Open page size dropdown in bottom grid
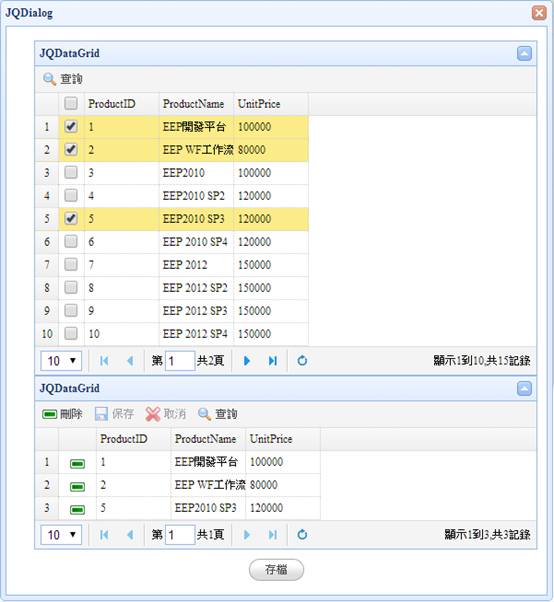554x602 pixels. point(61,534)
